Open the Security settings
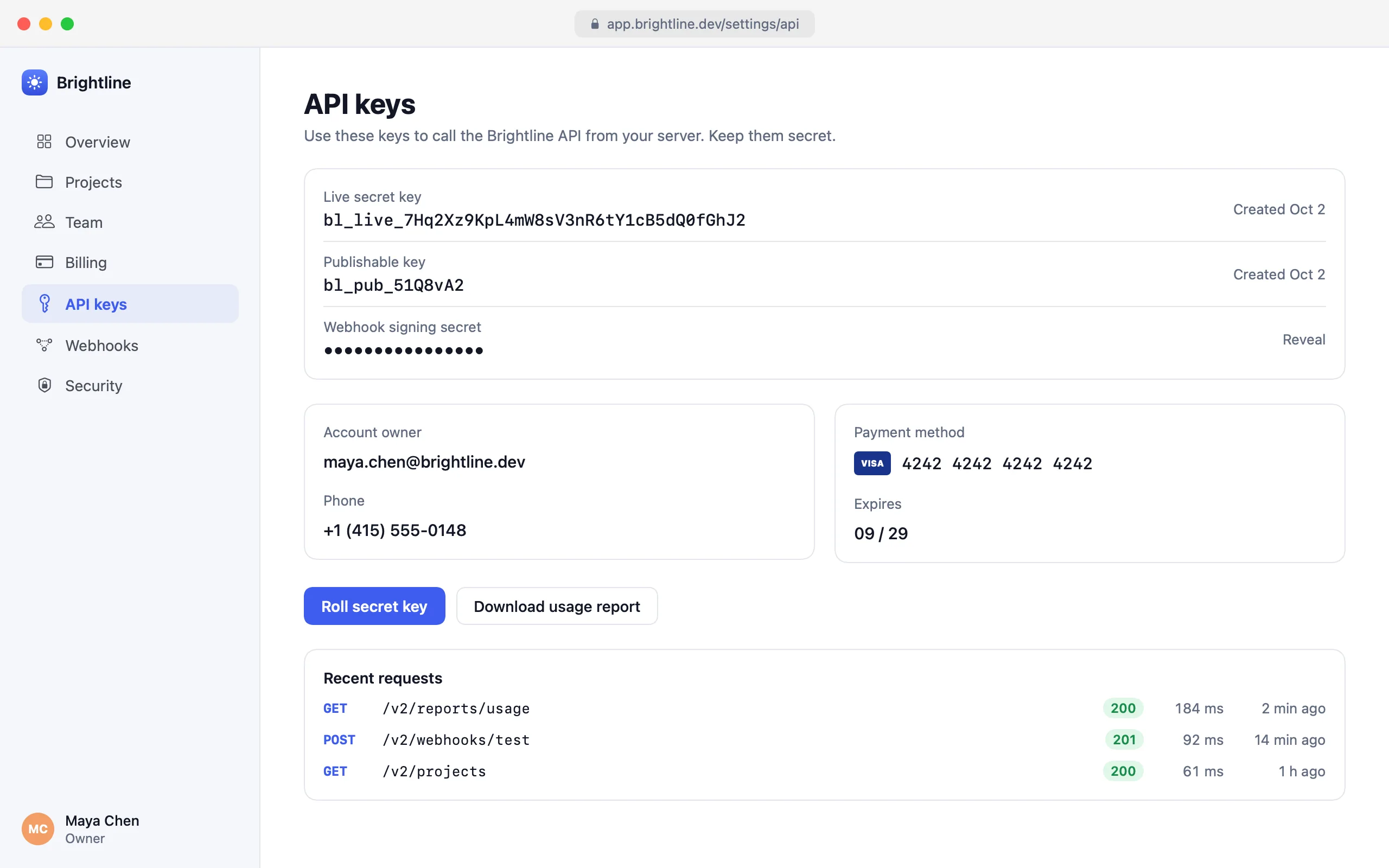 point(130,385)
